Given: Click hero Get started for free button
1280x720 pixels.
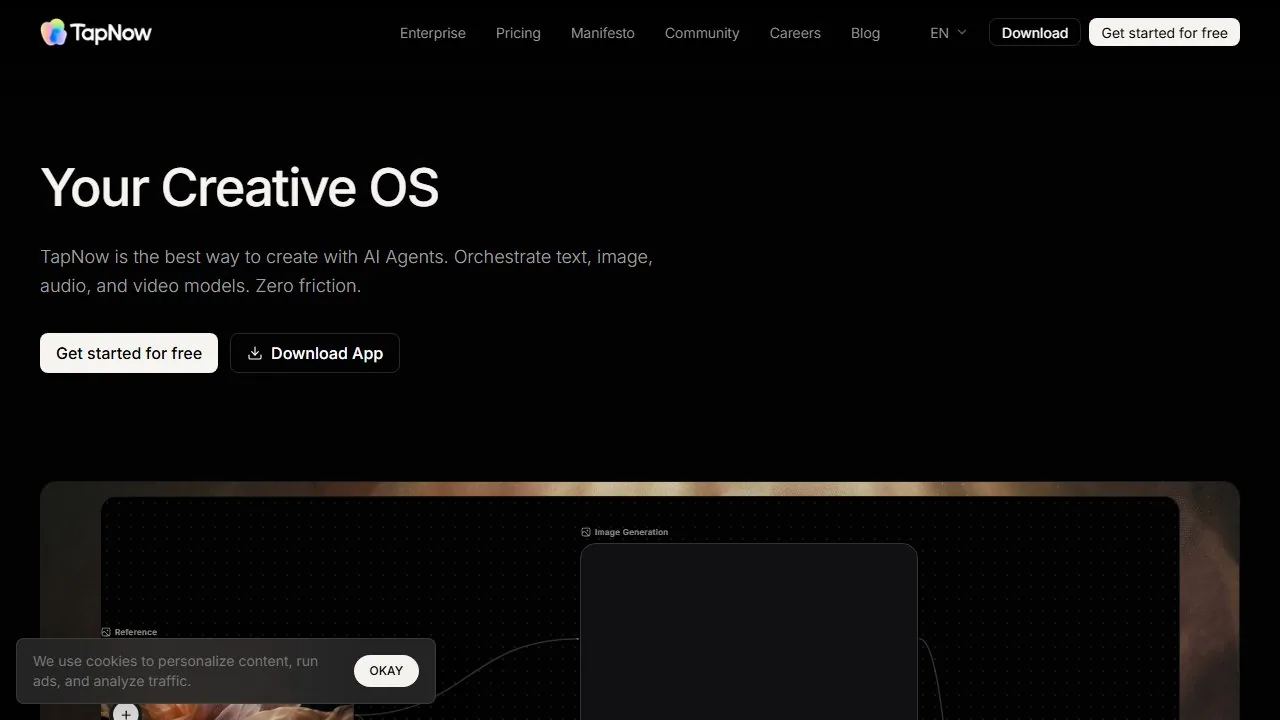Looking at the screenshot, I should coord(129,353).
